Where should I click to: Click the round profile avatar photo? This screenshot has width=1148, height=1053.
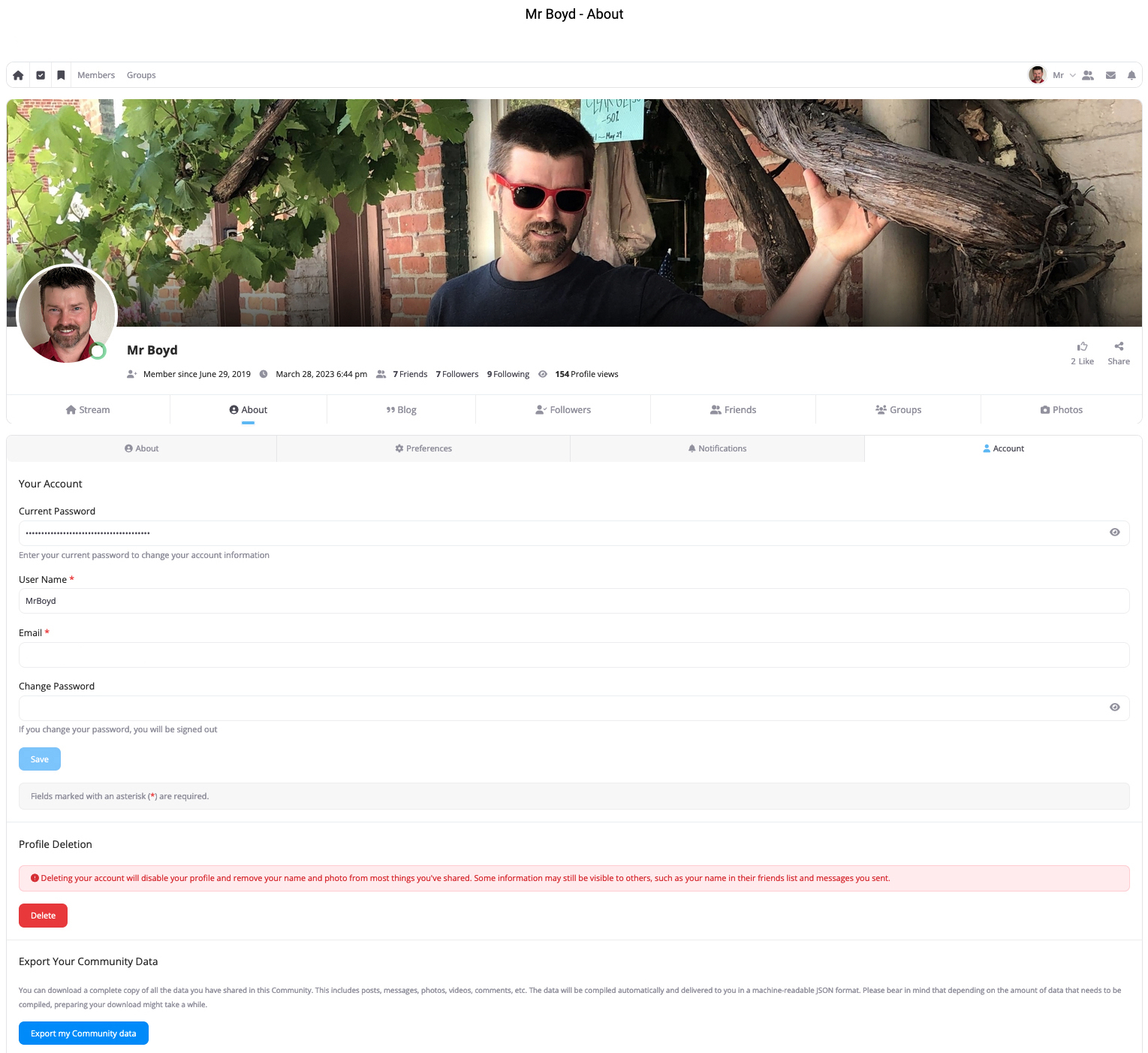(67, 314)
